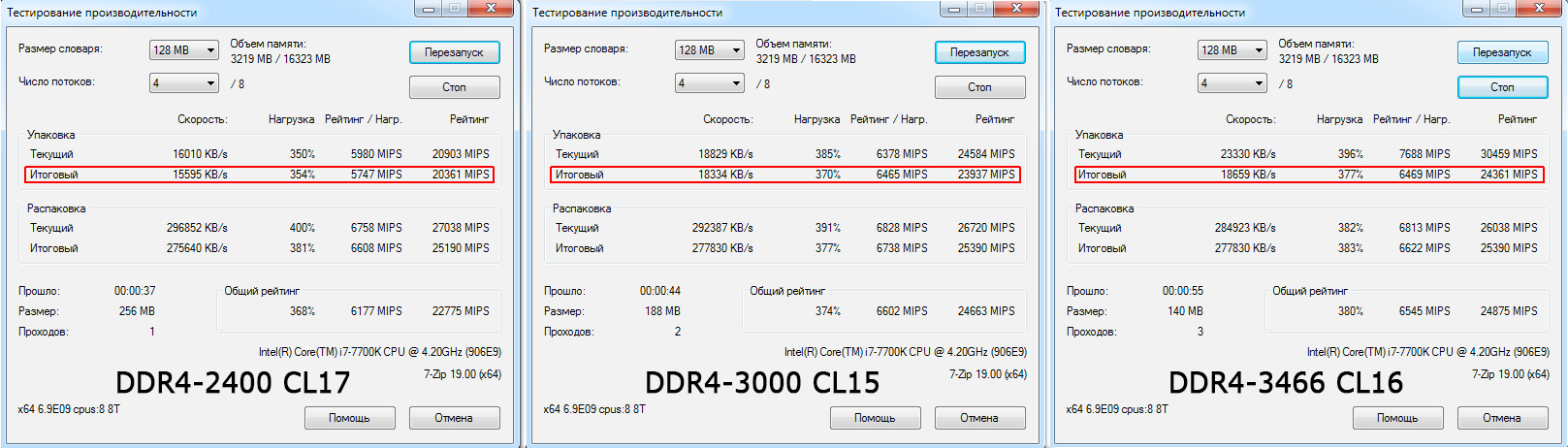
Task: Select thread count dropdown in DDR4-3466 window
Action: [x=1232, y=83]
